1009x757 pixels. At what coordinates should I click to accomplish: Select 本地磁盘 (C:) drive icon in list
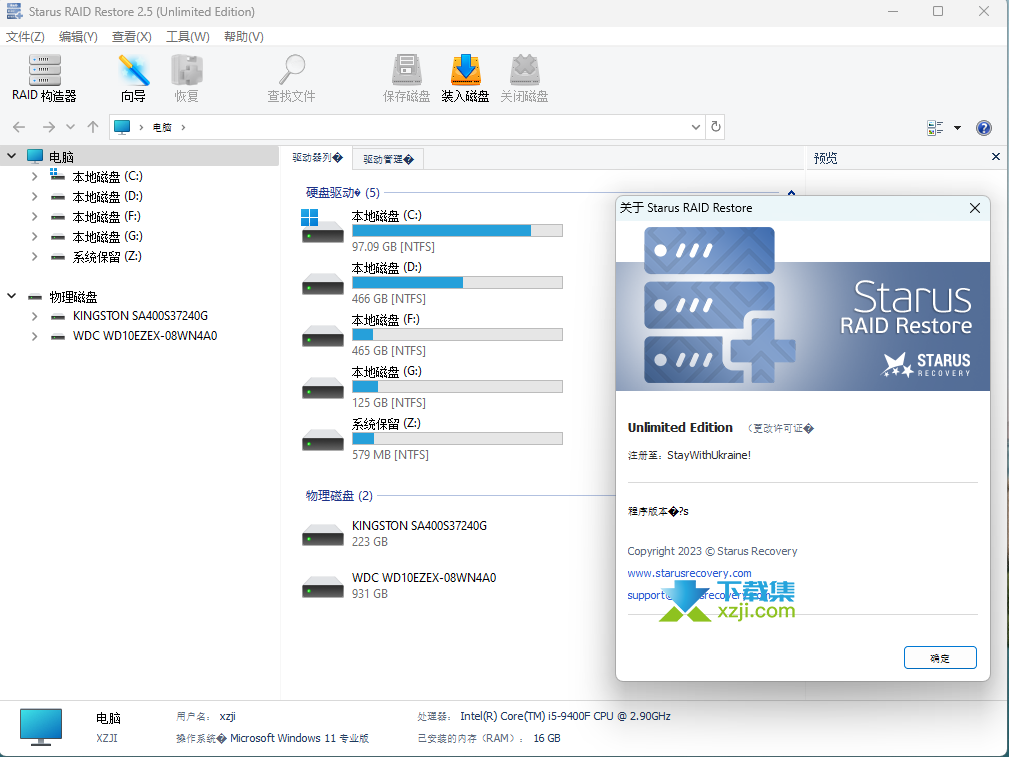(322, 227)
